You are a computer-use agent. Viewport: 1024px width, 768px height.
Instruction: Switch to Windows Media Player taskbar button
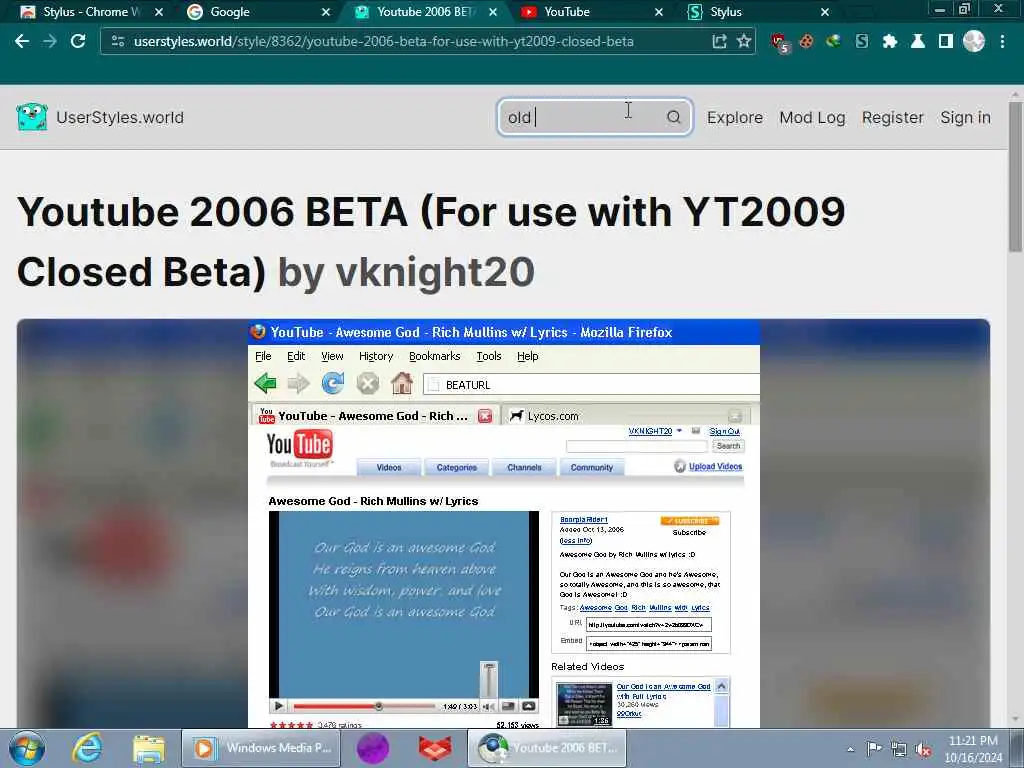point(260,748)
